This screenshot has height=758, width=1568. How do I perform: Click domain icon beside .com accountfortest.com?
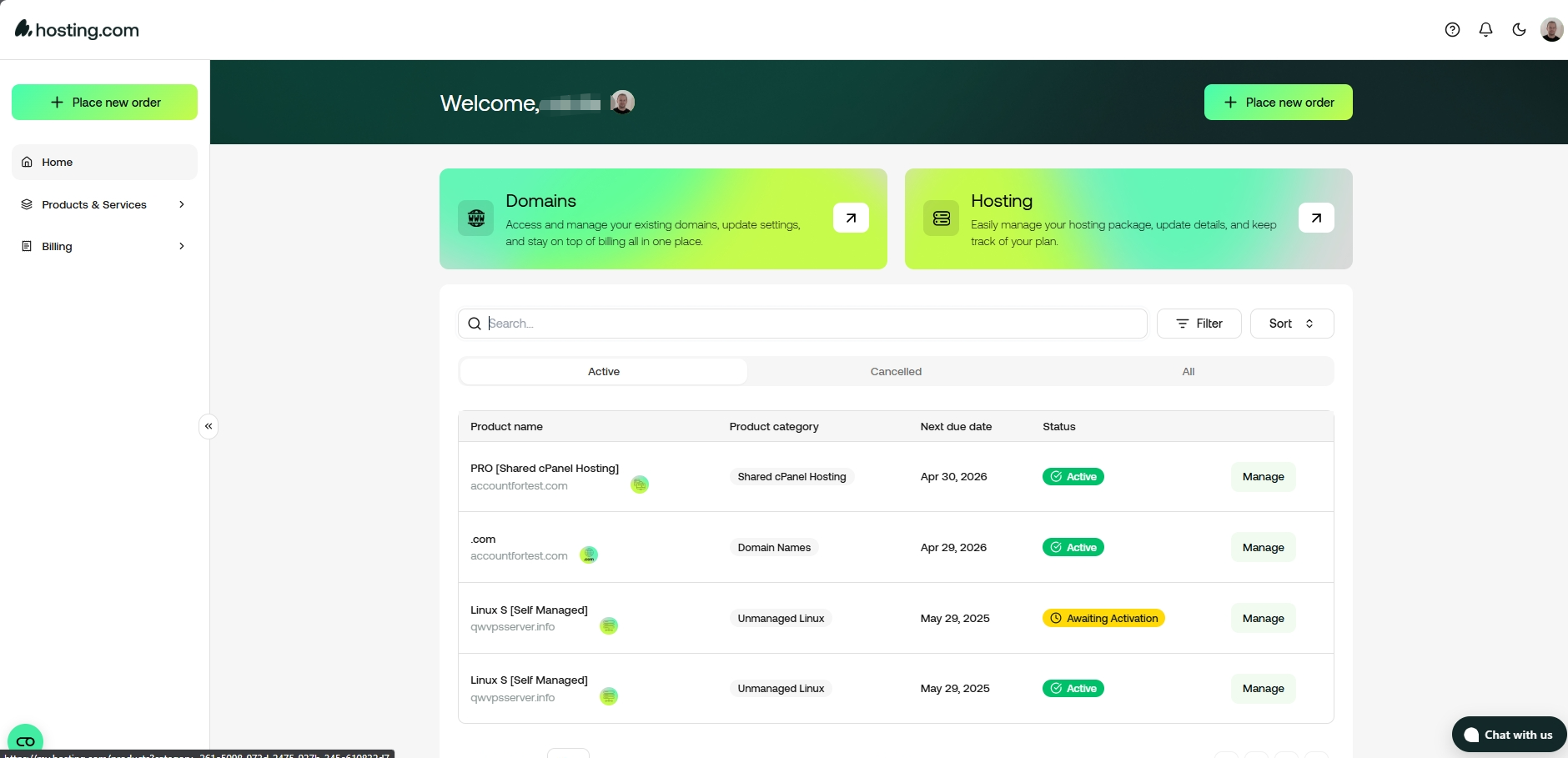[589, 555]
